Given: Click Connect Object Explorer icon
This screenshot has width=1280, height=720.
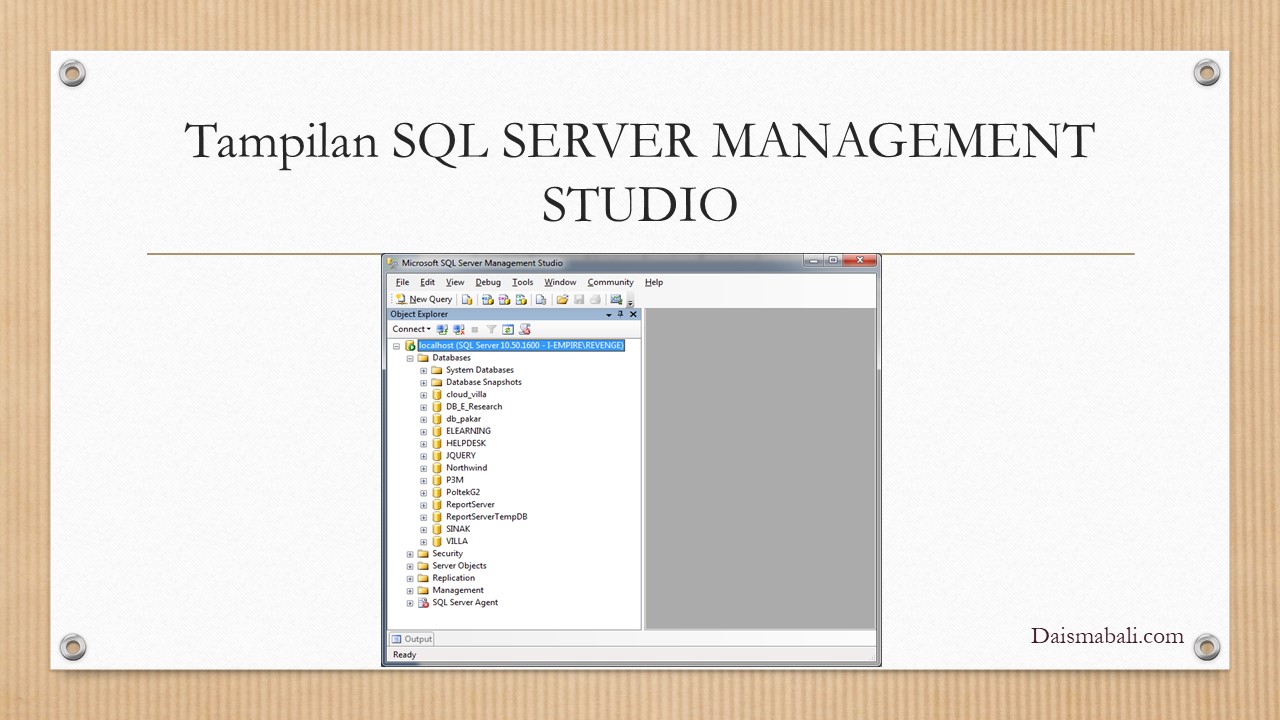Looking at the screenshot, I should tap(442, 329).
